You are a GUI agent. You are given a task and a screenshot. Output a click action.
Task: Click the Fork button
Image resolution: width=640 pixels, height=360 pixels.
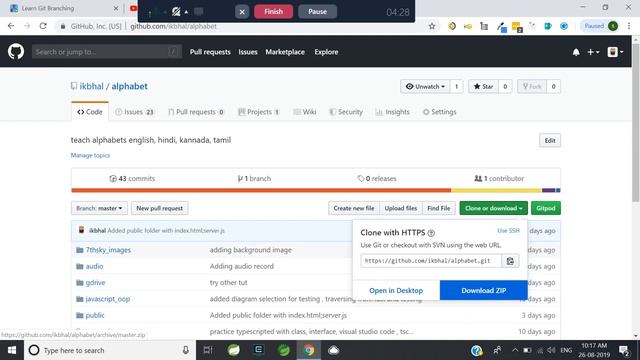532,87
